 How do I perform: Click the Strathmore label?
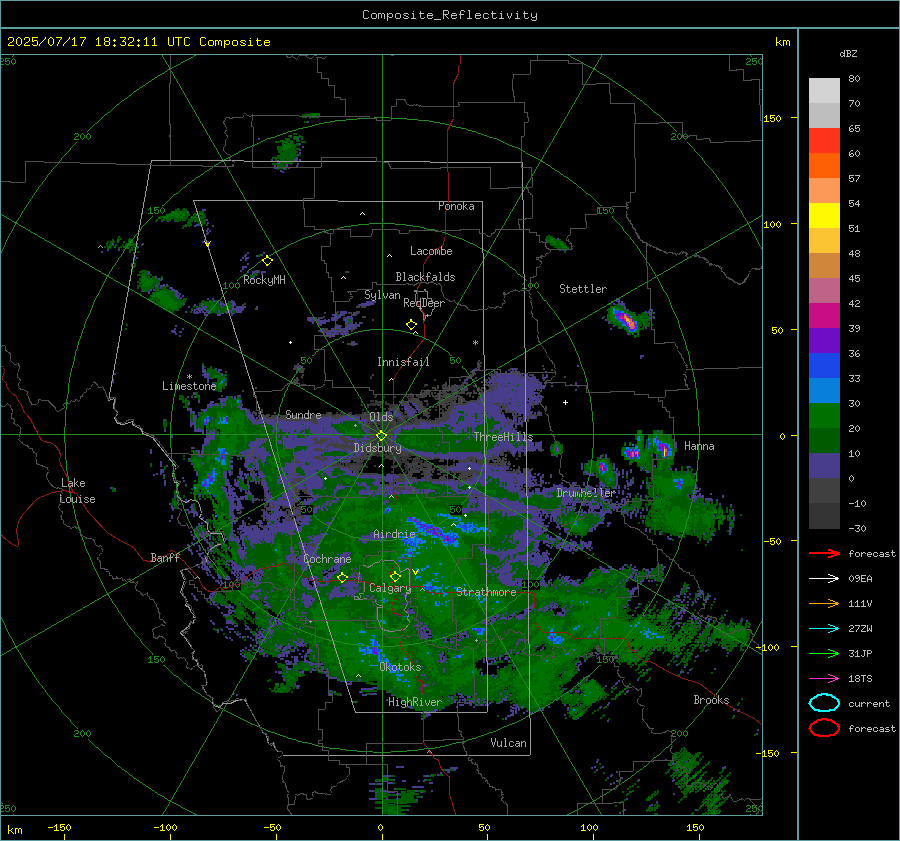[x=486, y=592]
